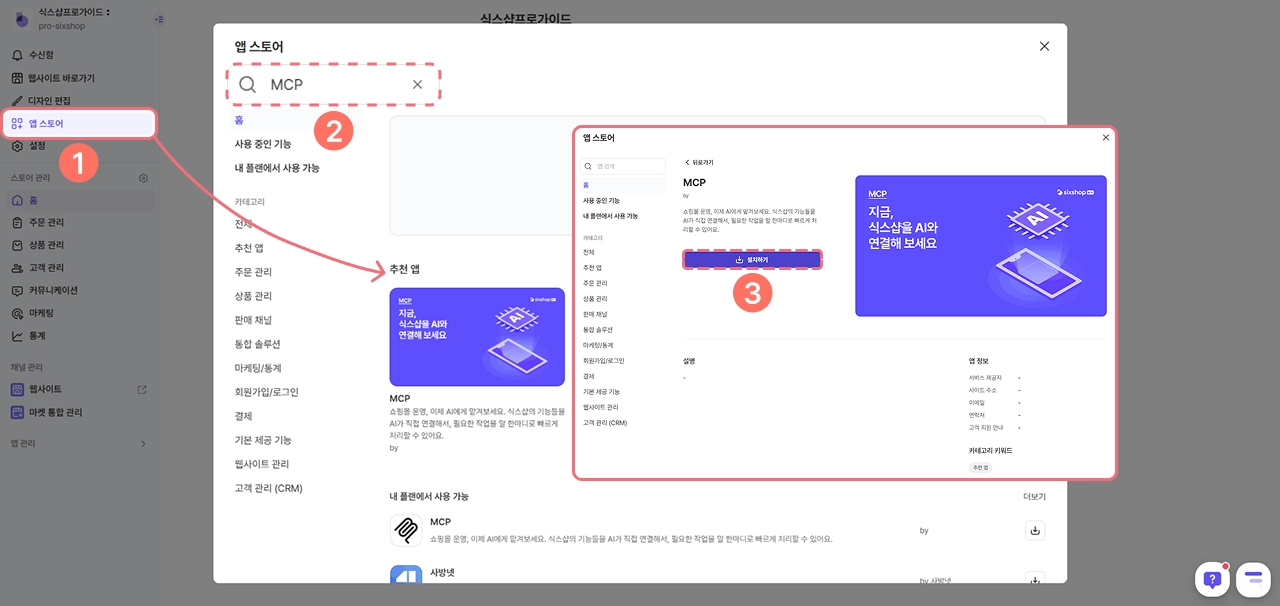Click 뒤로가기 in MCP detail window
The width and height of the screenshot is (1280, 606).
click(698, 162)
